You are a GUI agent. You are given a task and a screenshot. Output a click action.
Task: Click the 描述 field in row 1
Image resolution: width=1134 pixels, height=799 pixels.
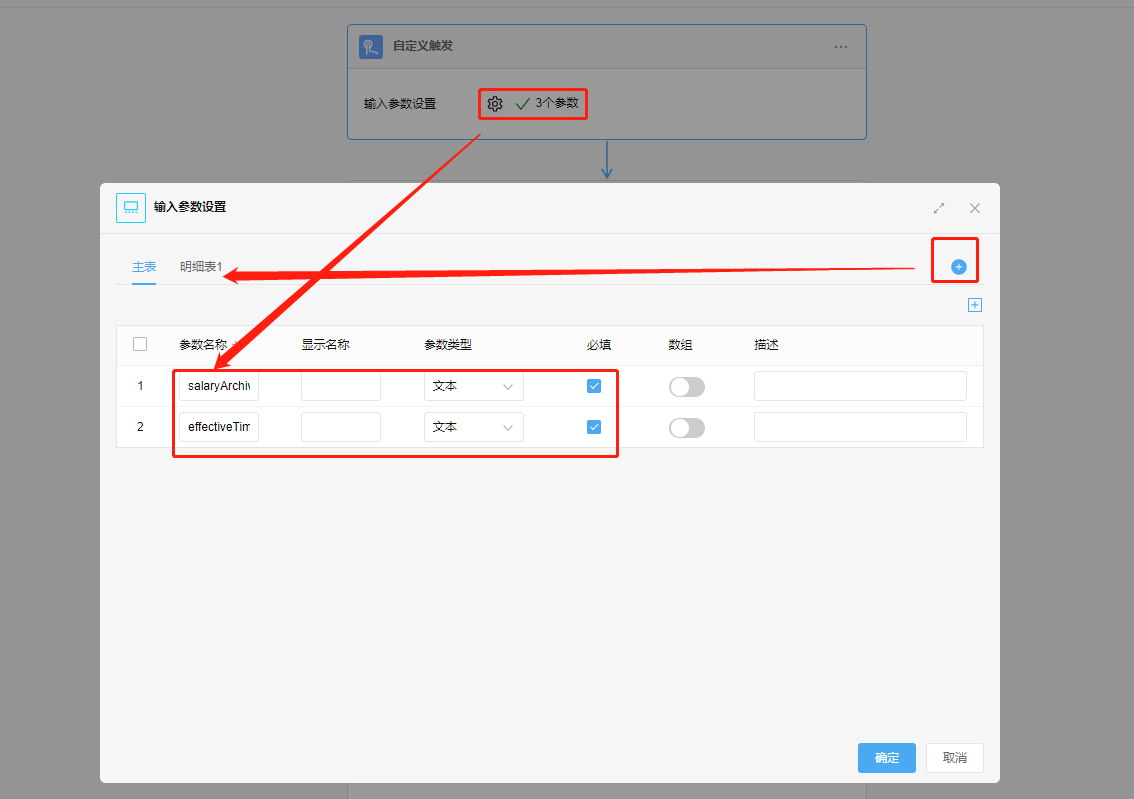(x=860, y=386)
